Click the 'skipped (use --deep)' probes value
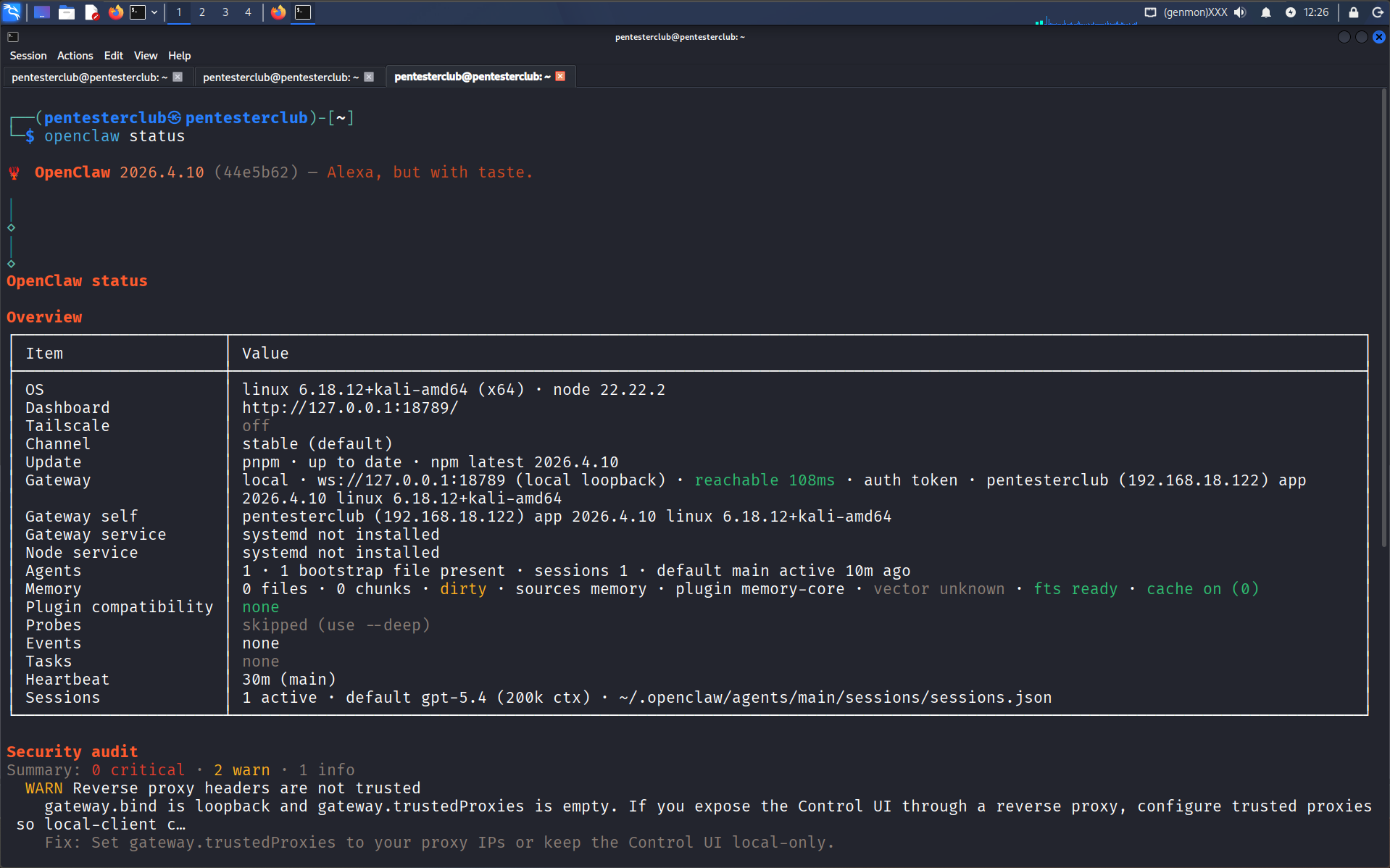1390x868 pixels. [336, 625]
